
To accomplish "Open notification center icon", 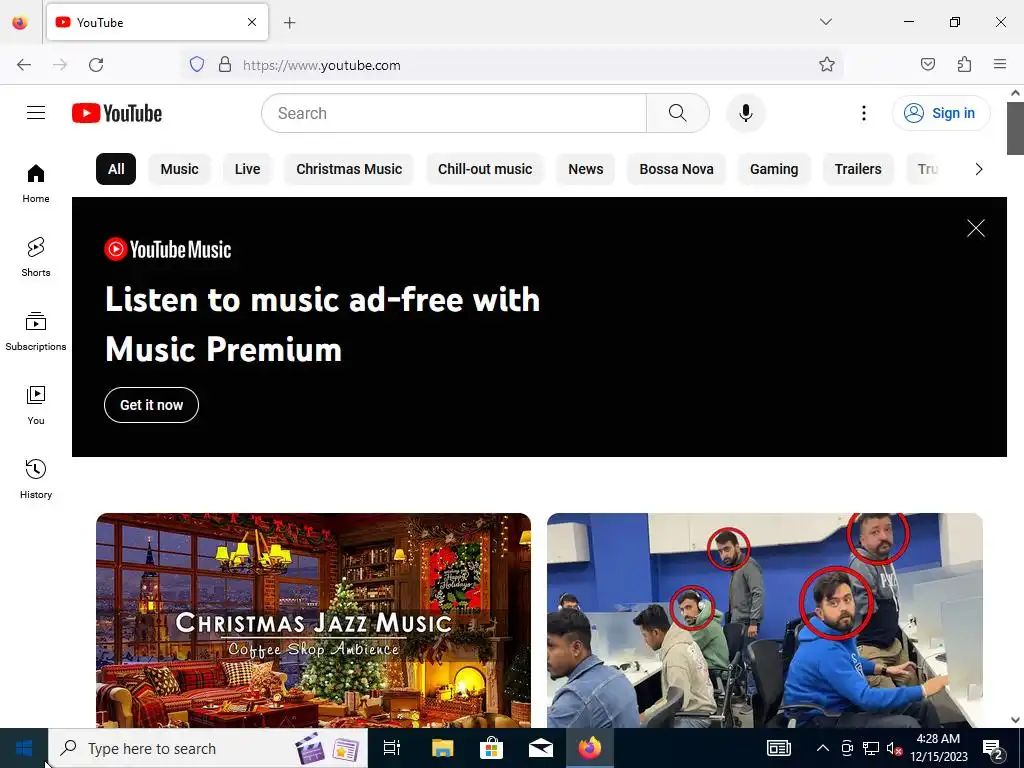I will tap(993, 748).
